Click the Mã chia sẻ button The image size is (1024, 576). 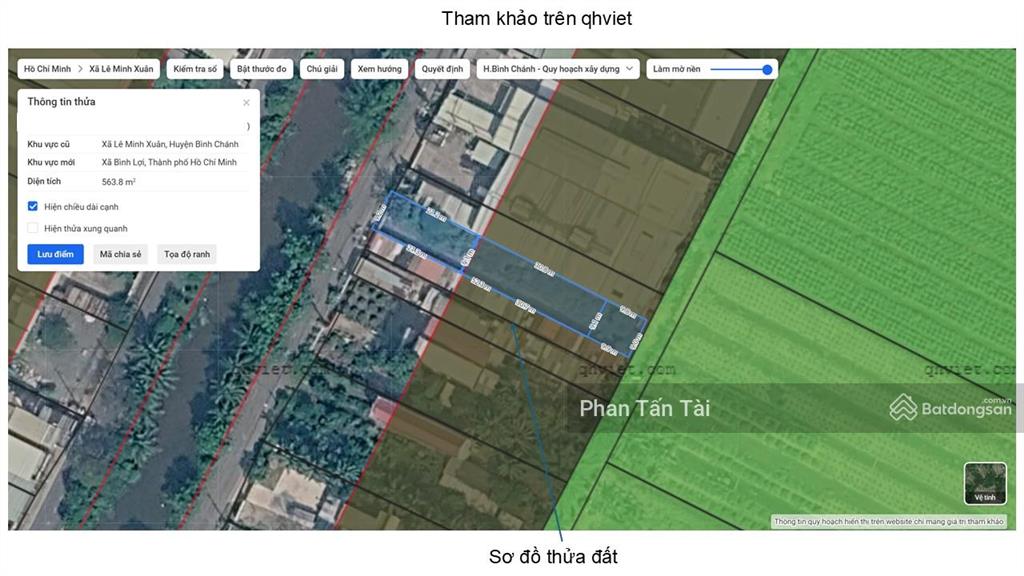tap(120, 254)
